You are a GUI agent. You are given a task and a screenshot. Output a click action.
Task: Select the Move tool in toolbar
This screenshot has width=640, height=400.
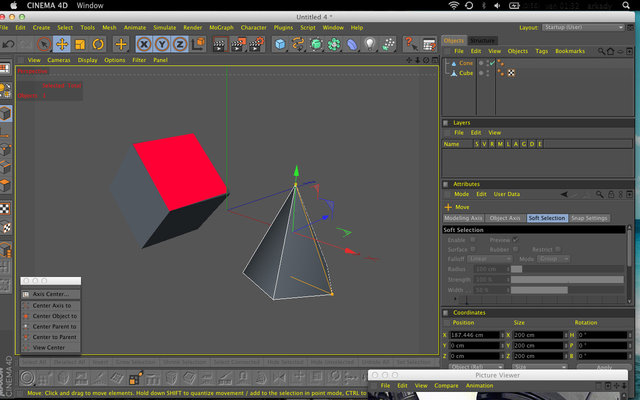[62, 44]
